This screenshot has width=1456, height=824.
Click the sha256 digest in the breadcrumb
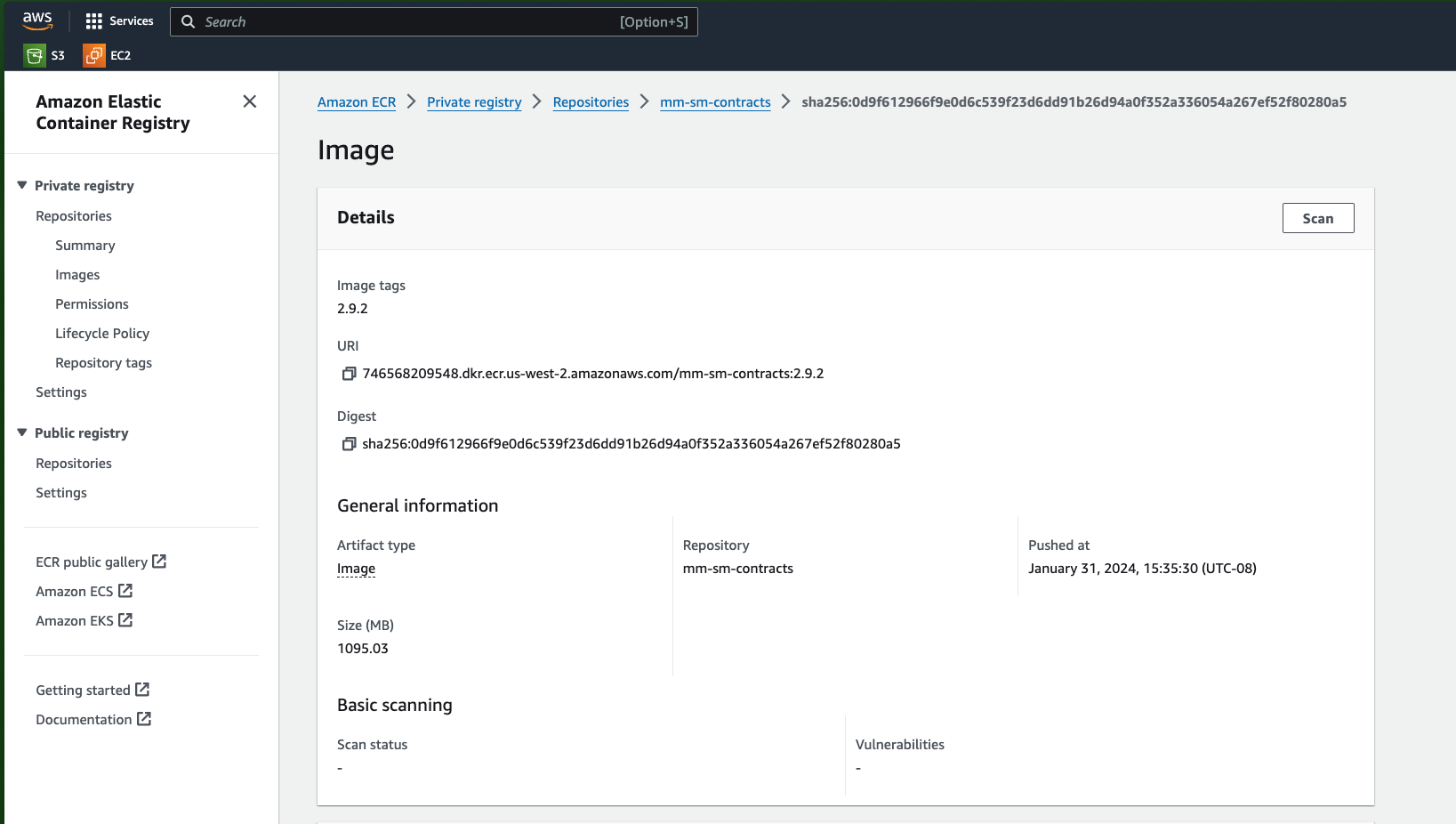[1074, 102]
